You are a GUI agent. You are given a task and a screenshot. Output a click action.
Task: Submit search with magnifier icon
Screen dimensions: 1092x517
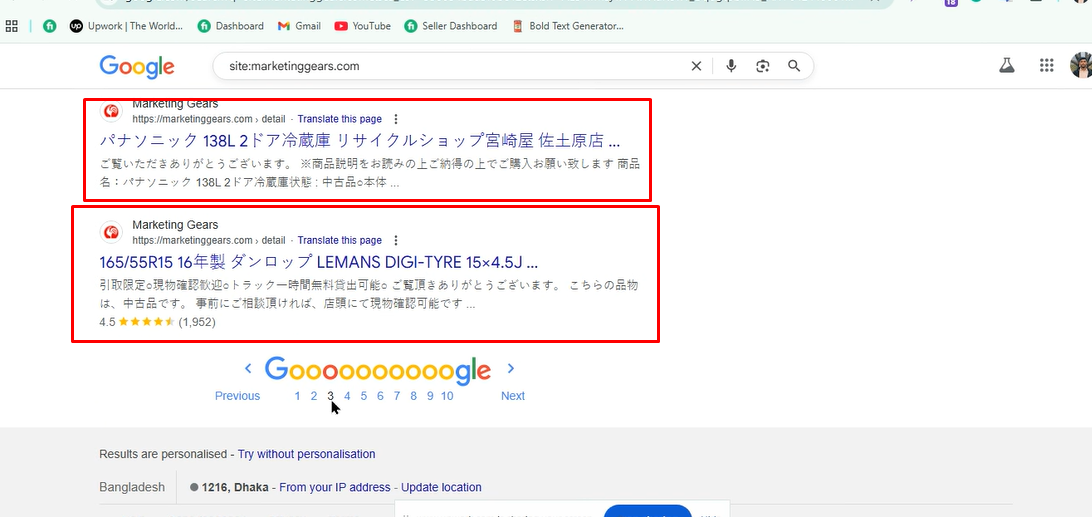[x=794, y=66]
